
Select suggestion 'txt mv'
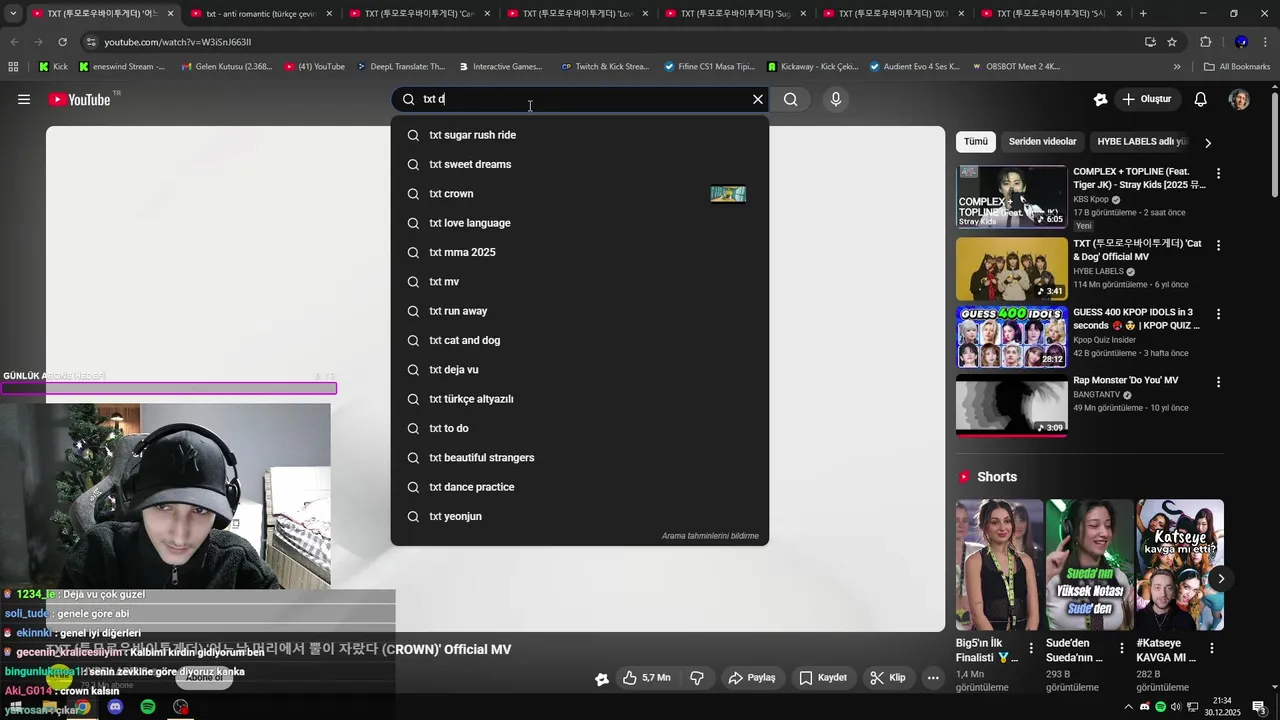580,282
